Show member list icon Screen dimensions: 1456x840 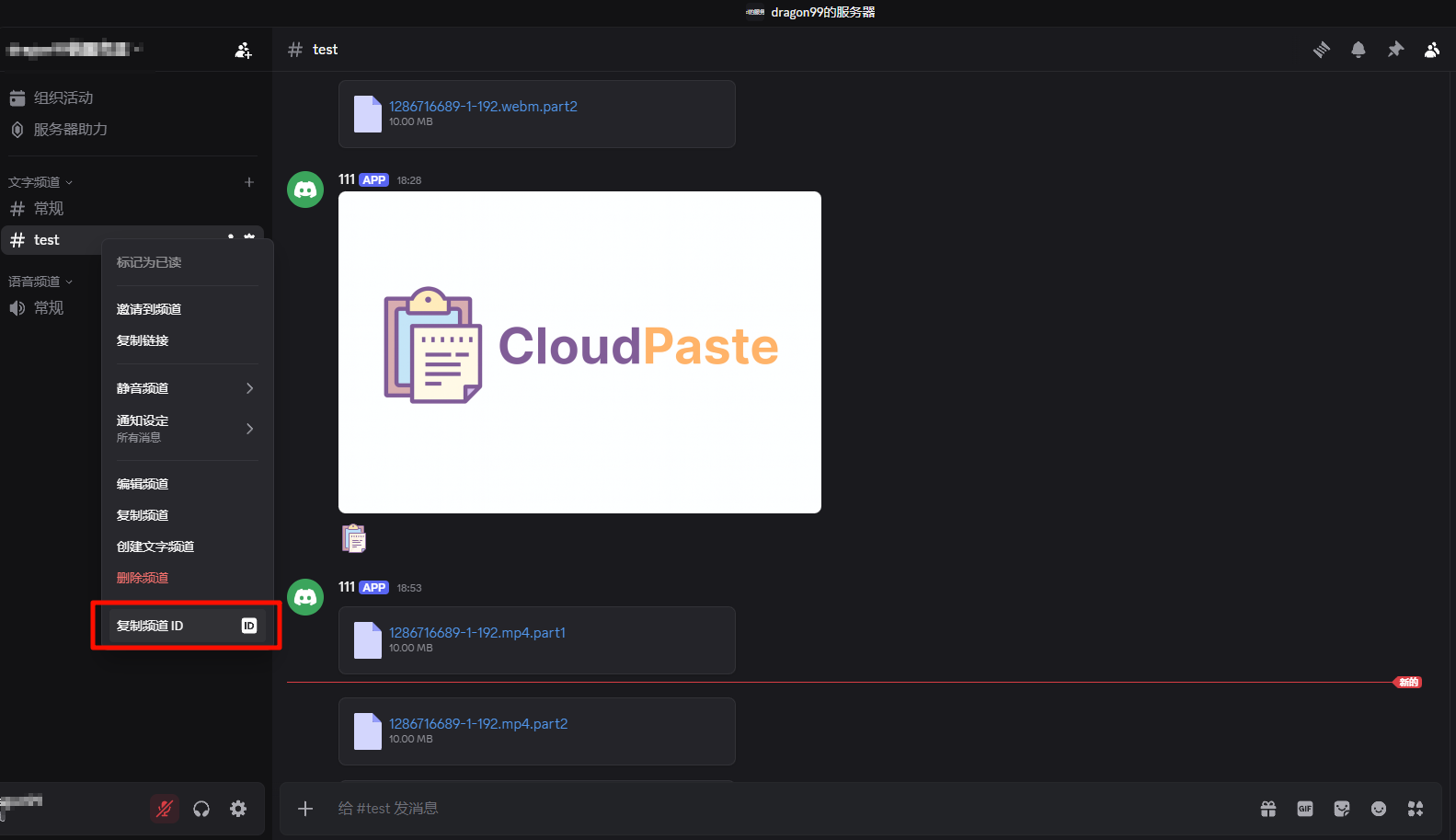coord(1432,50)
